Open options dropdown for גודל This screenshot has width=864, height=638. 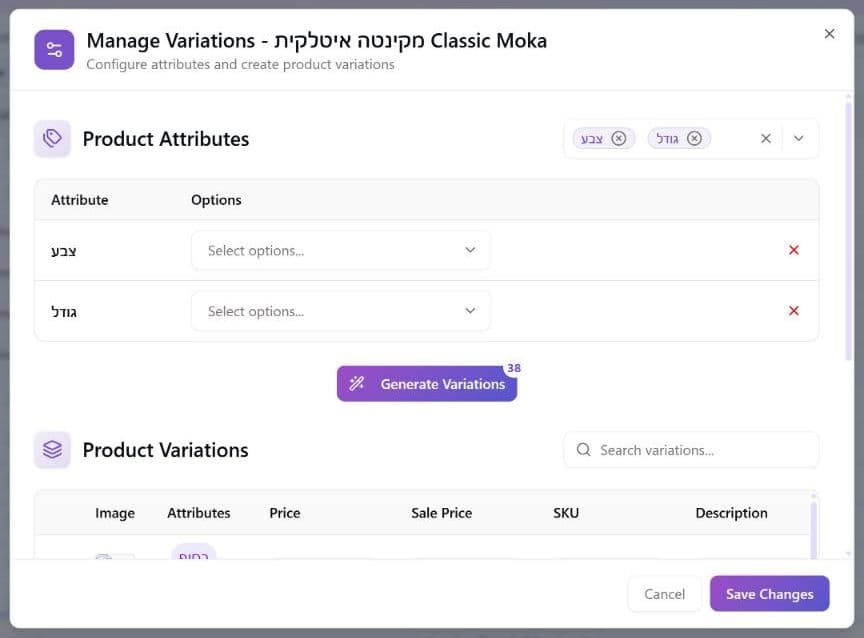(x=341, y=311)
